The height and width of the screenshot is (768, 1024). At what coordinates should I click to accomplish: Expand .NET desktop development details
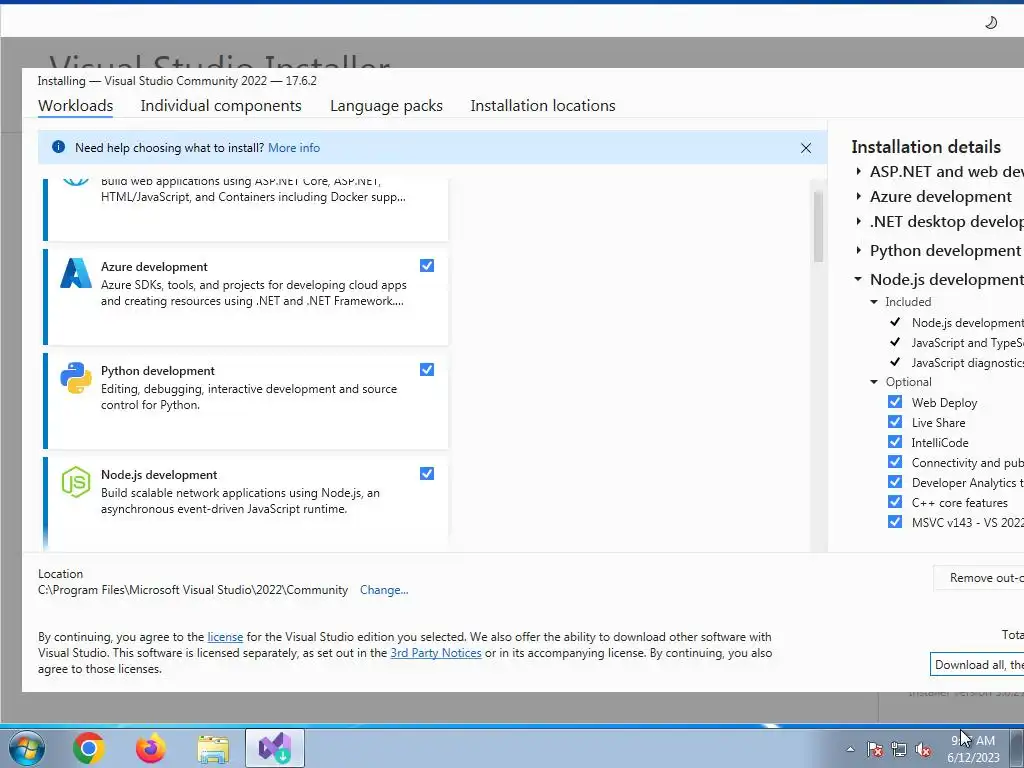(x=859, y=221)
